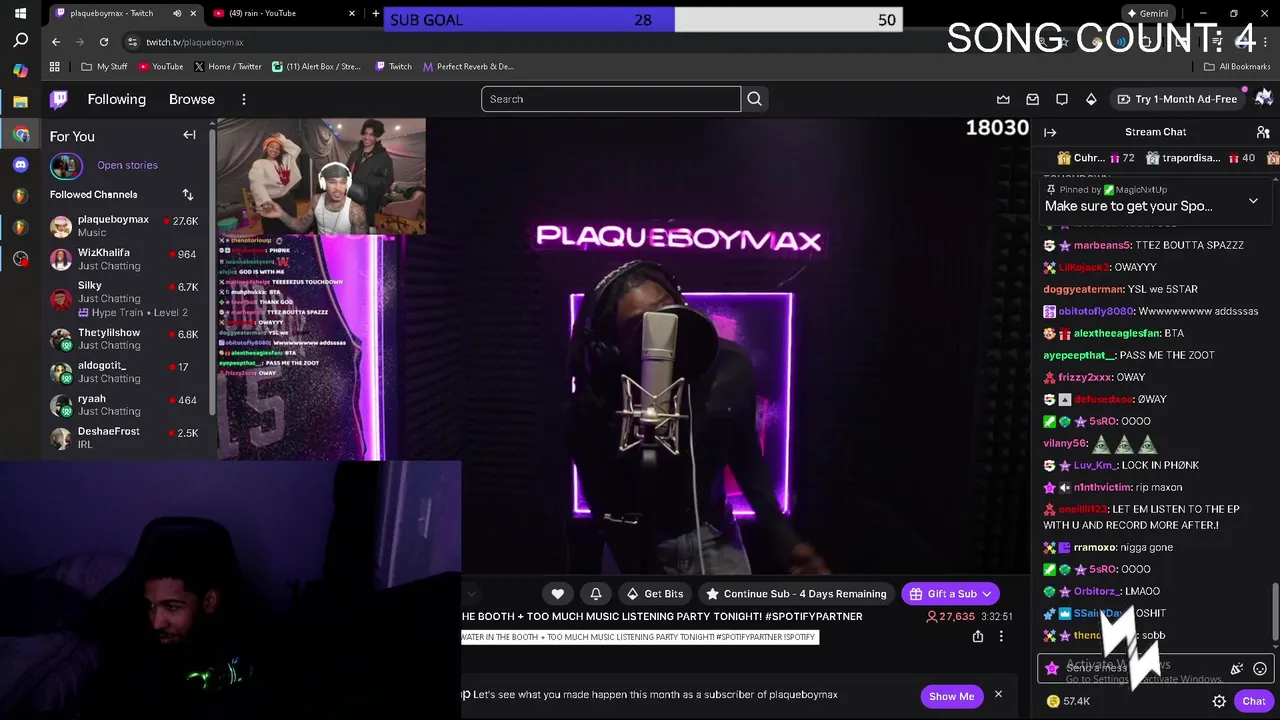The height and width of the screenshot is (720, 1280).
Task: Open the Windows Start button
Action: pos(20,13)
